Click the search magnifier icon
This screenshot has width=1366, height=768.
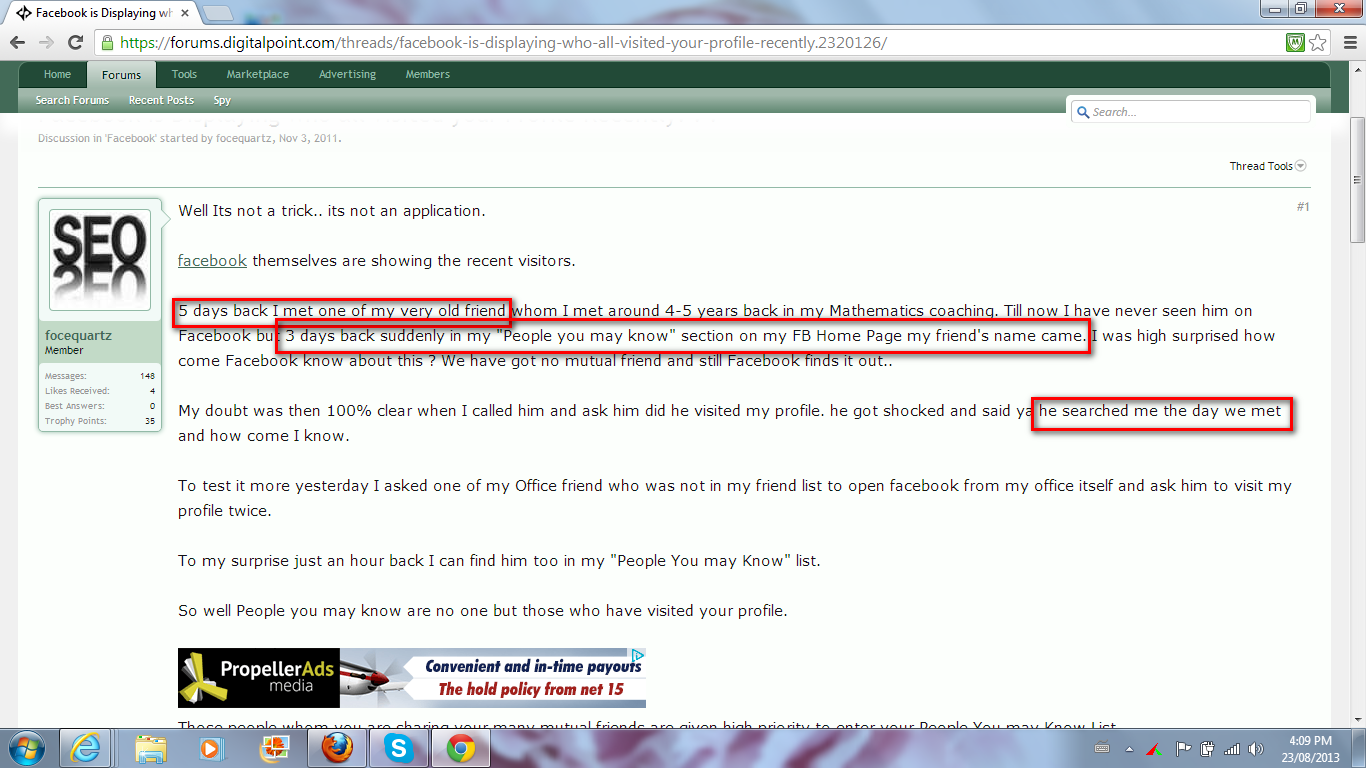tap(1082, 112)
